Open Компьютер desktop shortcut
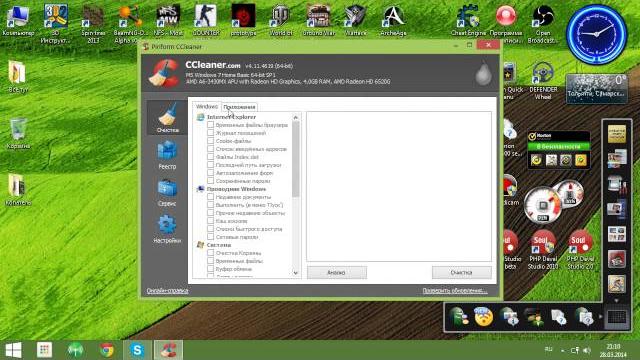Screen dimensions: 640x360 click(18, 20)
